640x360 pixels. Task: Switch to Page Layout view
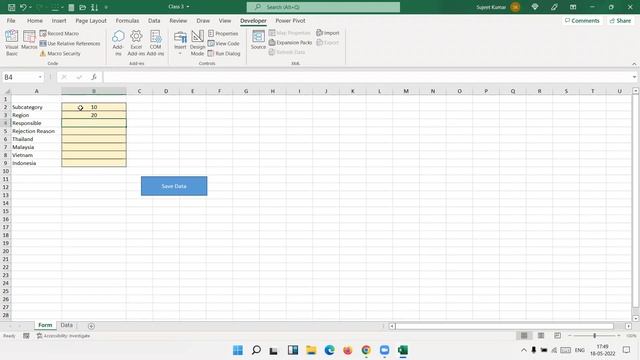pos(541,336)
